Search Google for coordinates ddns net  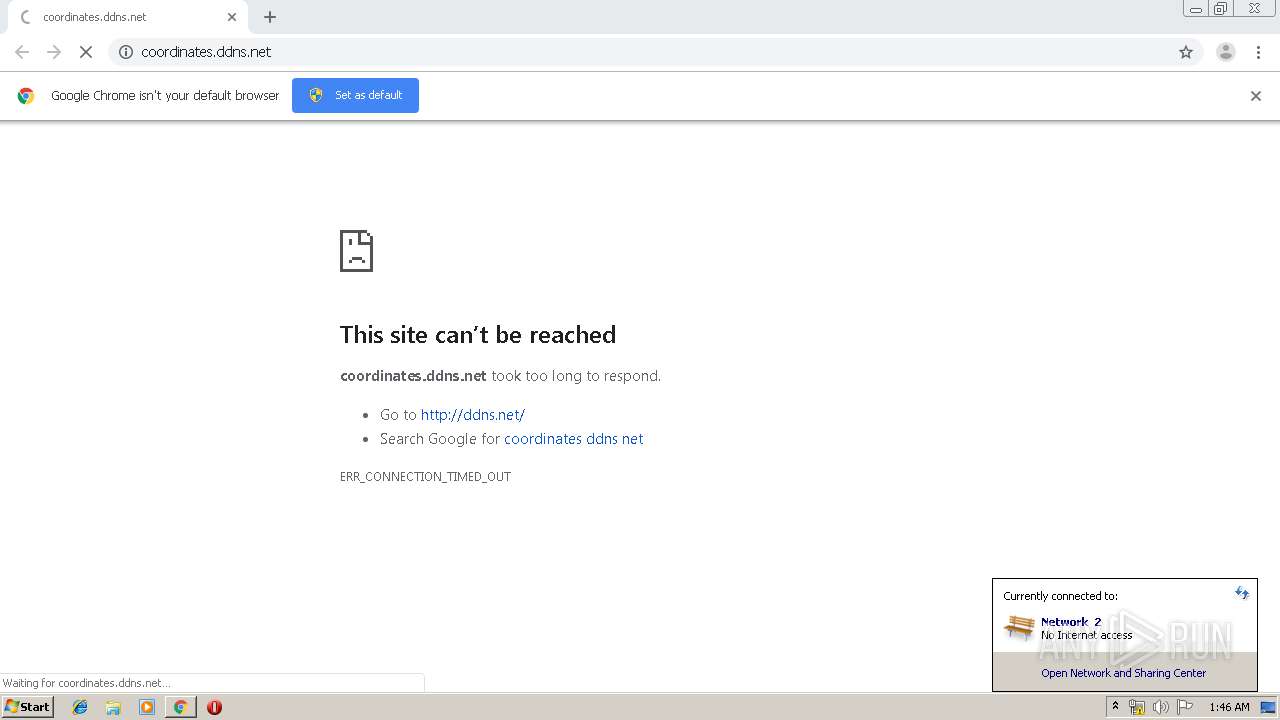[573, 439]
